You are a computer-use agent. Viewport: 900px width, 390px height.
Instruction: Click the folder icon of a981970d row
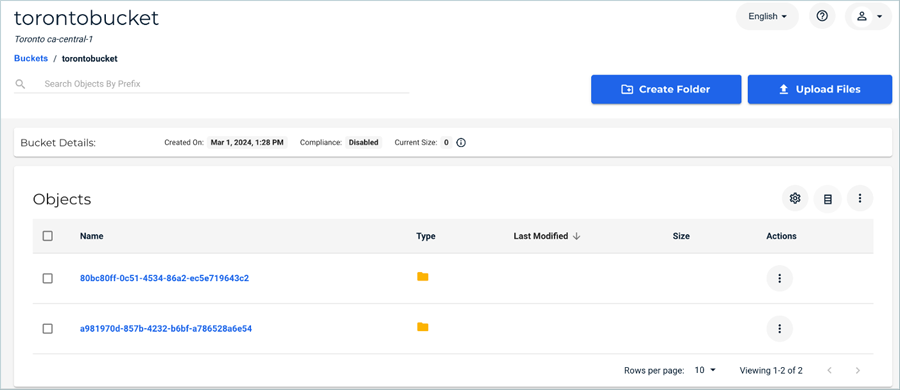[423, 327]
